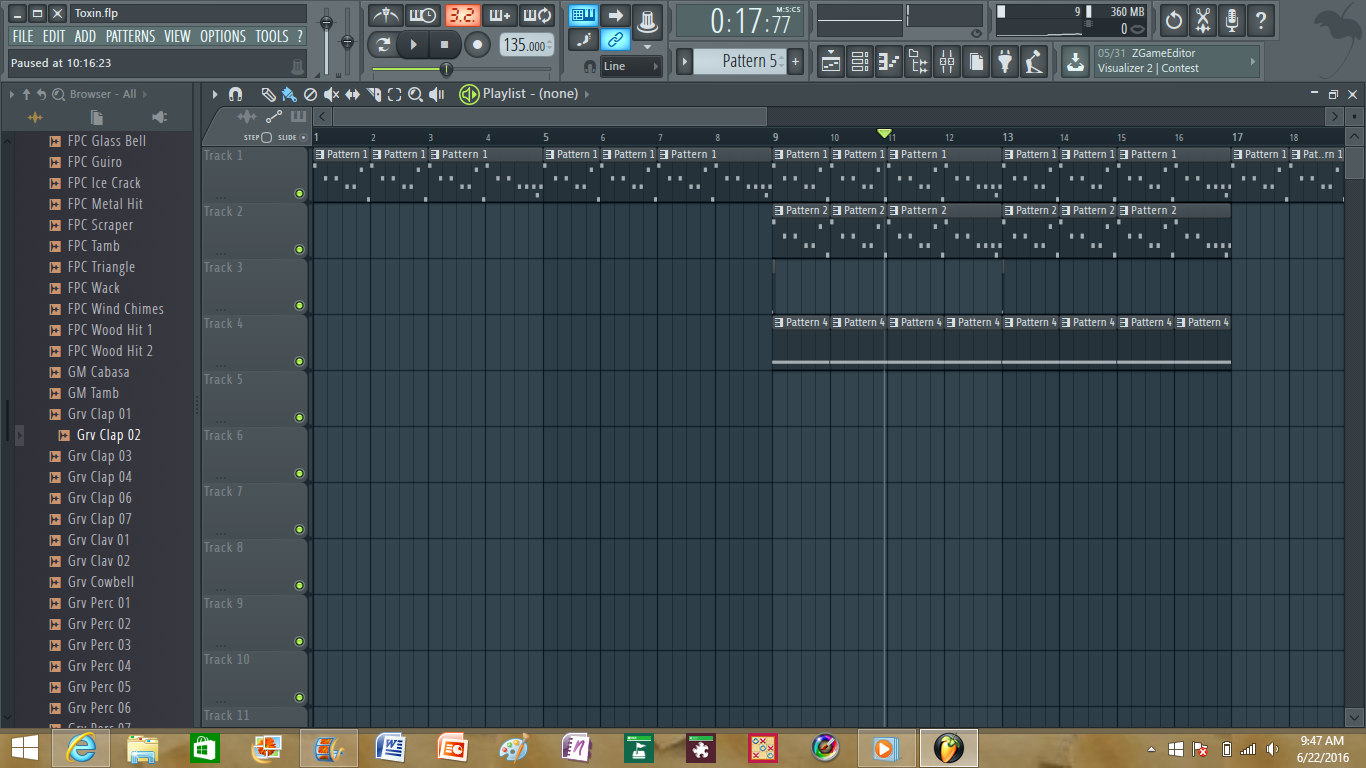This screenshot has width=1366, height=768.
Task: Open the Mixer icon
Action: point(947,62)
